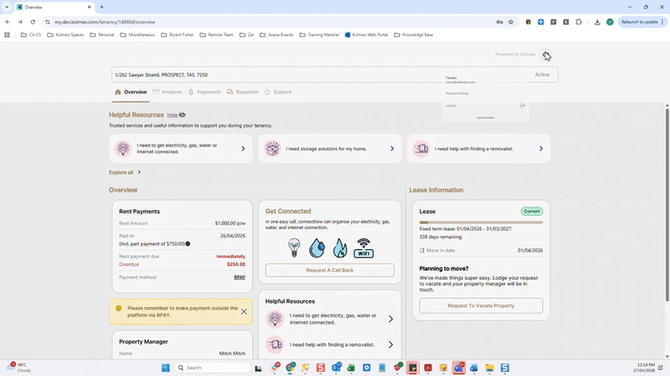Viewport: 670px width, 376px height.
Task: Click the storage box icon in resources card
Action: click(x=272, y=149)
